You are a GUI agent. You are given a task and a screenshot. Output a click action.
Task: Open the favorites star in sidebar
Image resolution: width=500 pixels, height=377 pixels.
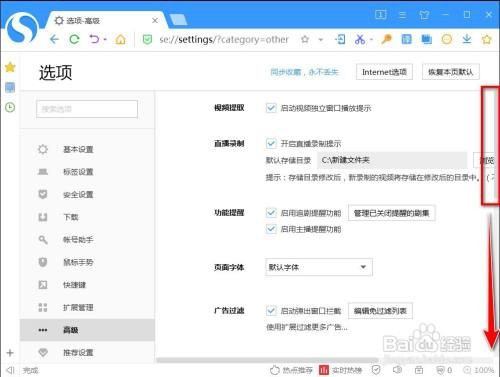10,67
